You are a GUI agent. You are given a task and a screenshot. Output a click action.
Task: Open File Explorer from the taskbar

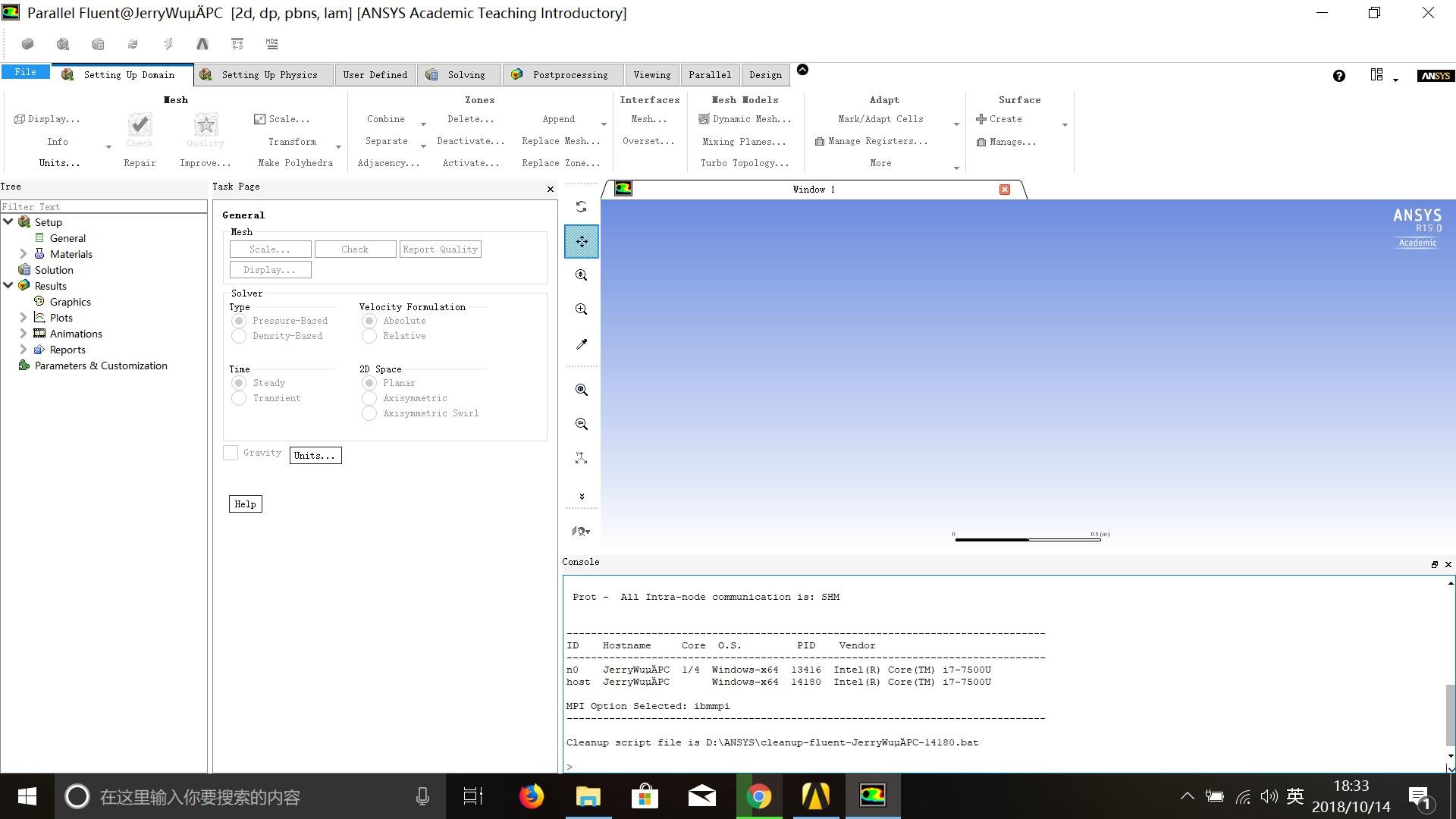(x=588, y=796)
